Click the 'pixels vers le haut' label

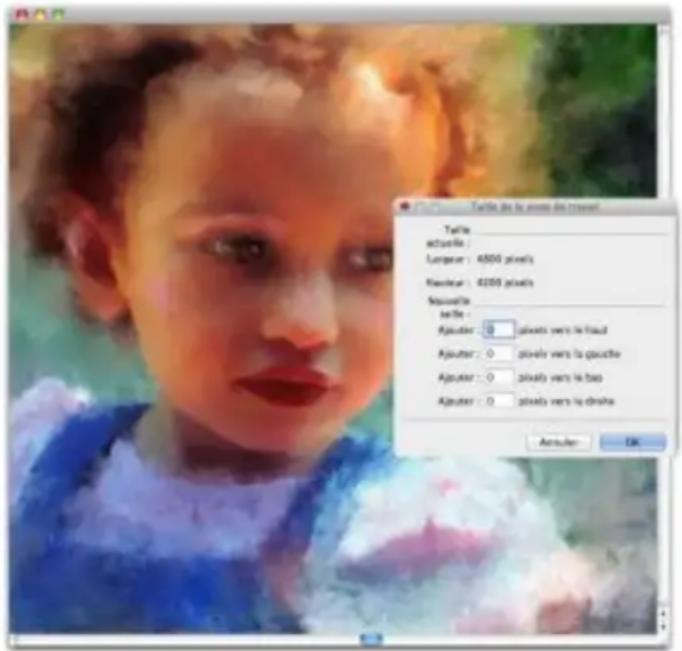point(563,331)
